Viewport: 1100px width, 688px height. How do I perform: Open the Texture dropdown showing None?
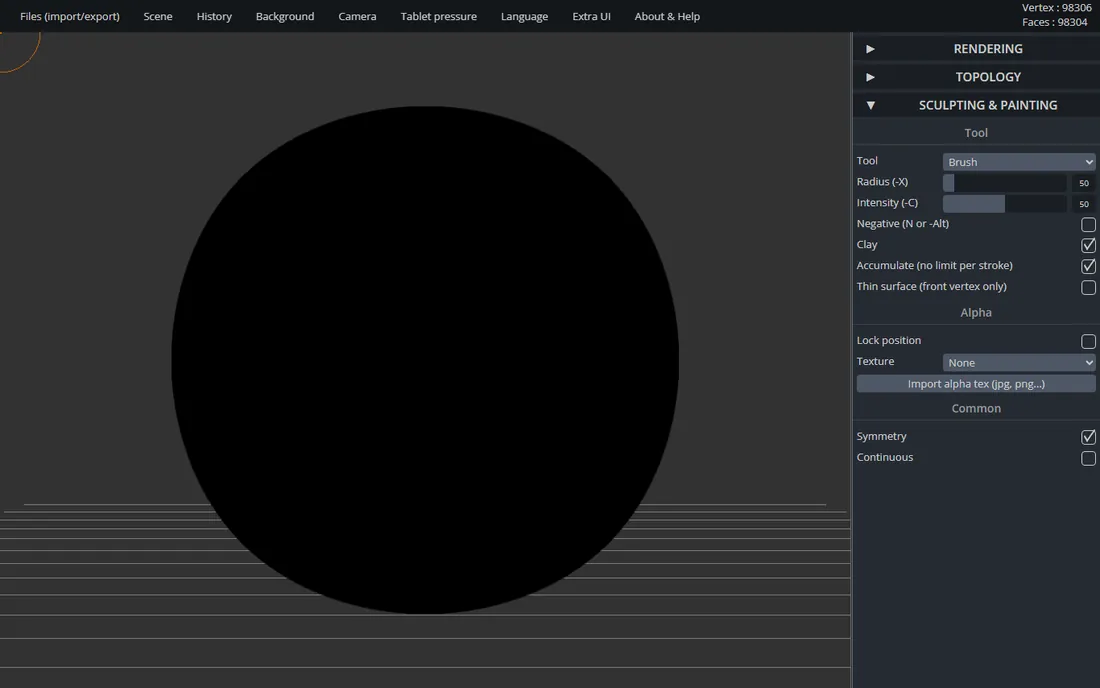click(x=1019, y=363)
